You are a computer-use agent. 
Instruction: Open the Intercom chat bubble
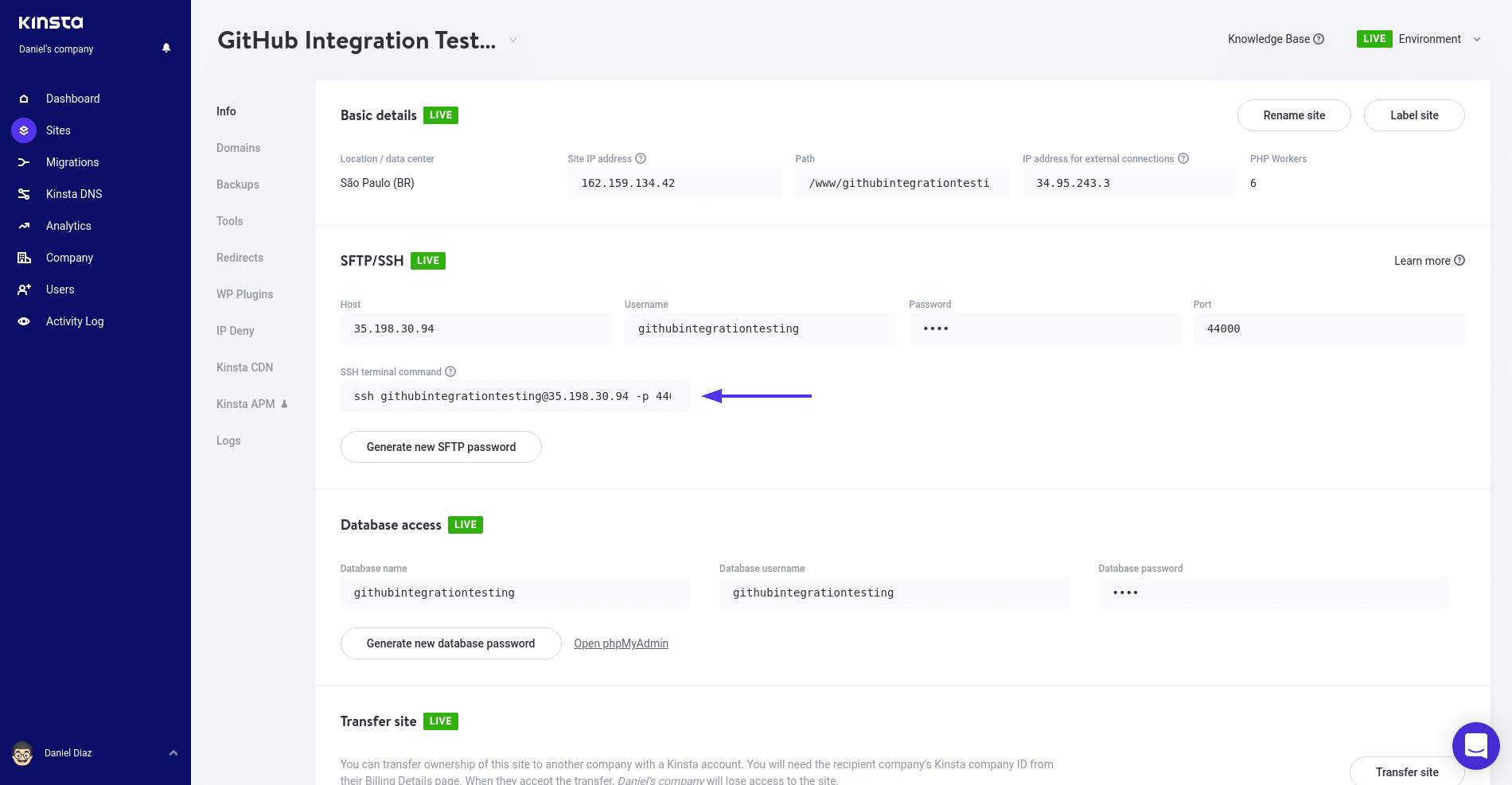[x=1475, y=745]
